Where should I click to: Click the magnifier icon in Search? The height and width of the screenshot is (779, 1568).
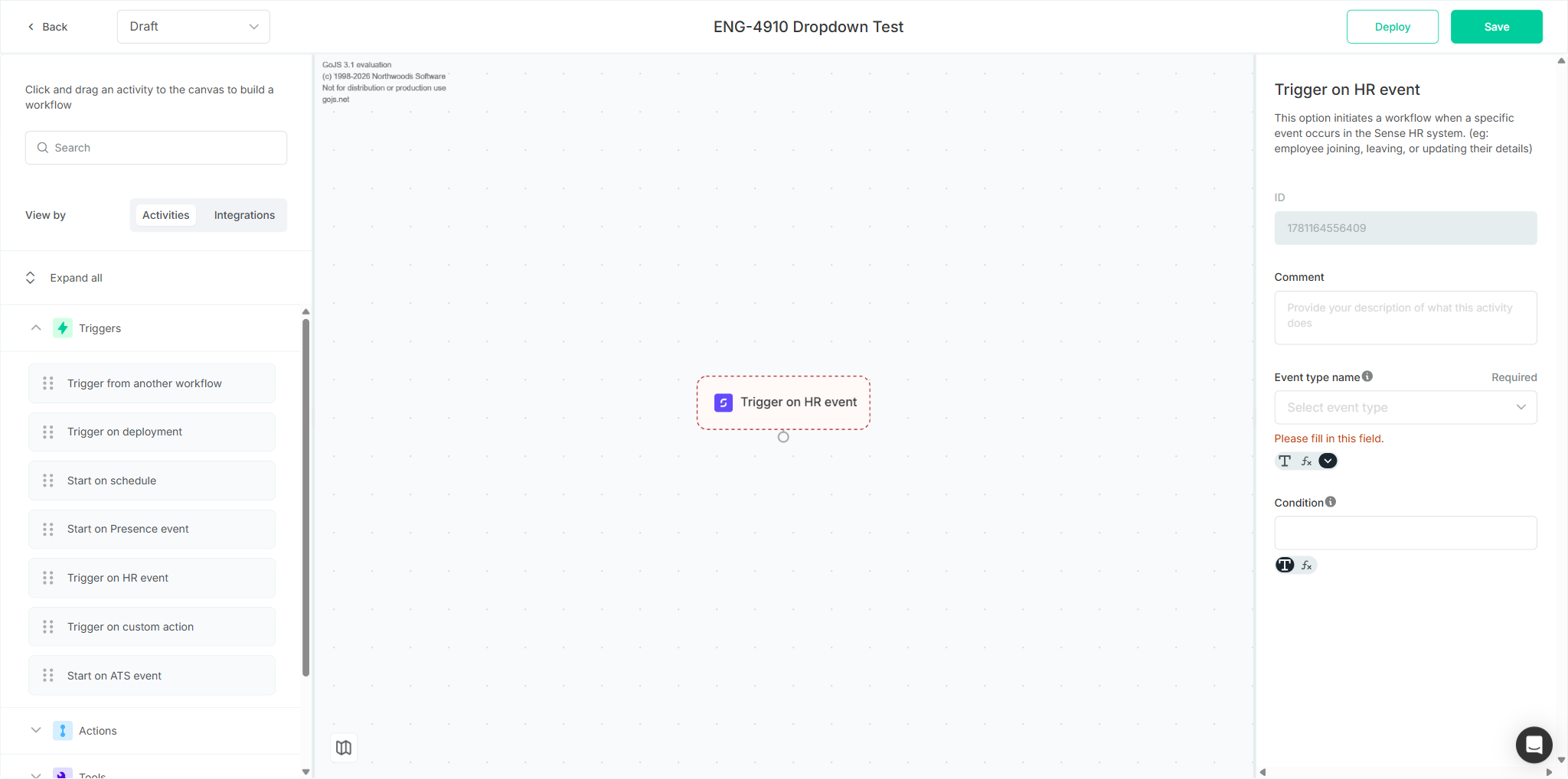click(x=43, y=148)
